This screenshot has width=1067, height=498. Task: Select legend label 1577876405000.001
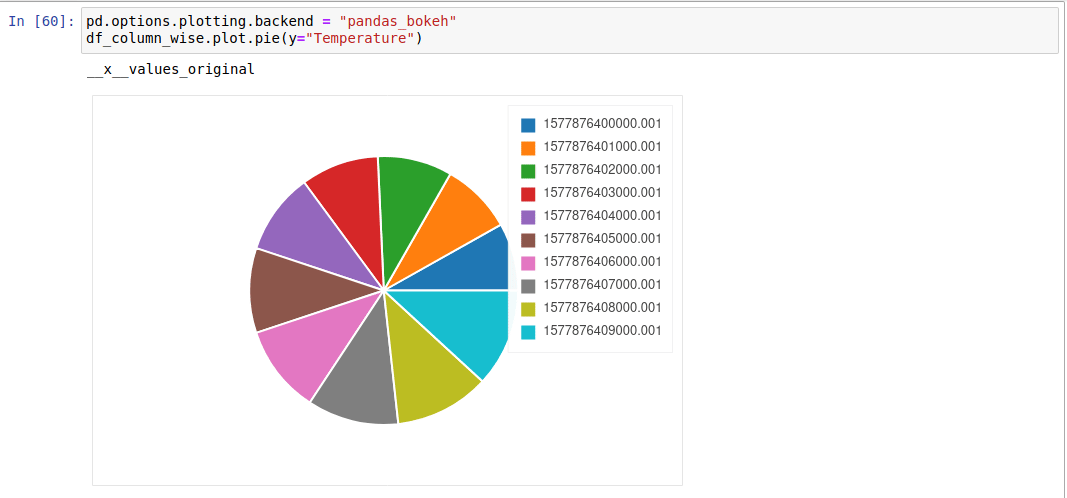click(602, 239)
